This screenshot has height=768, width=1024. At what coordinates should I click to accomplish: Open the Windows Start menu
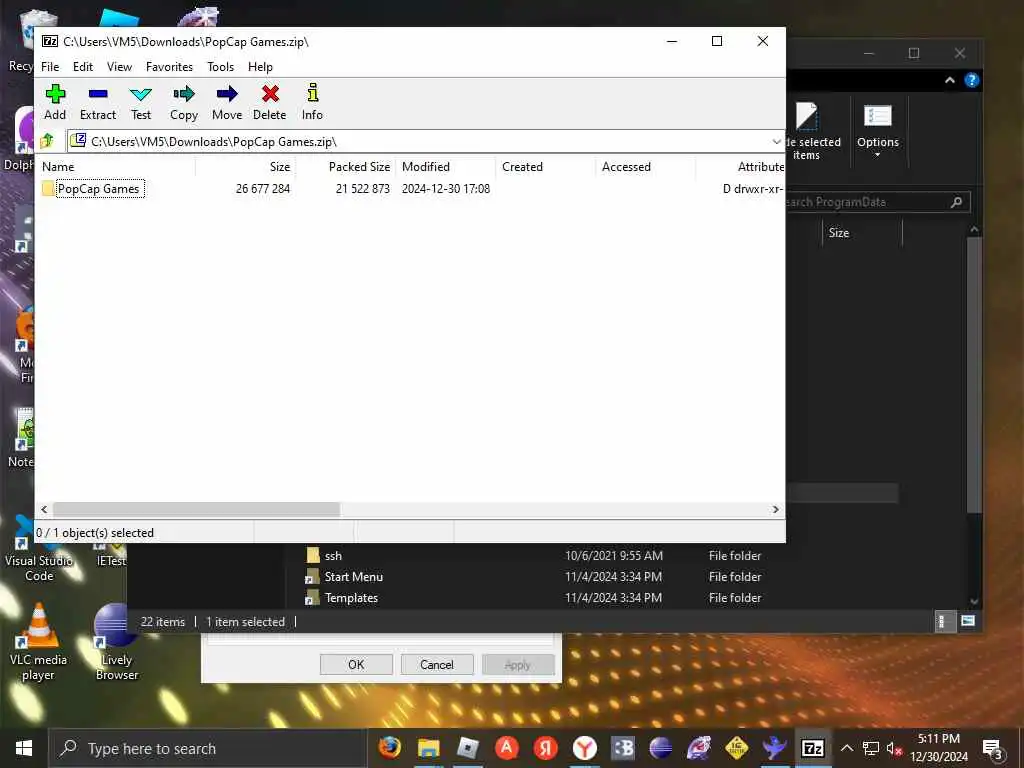24,748
